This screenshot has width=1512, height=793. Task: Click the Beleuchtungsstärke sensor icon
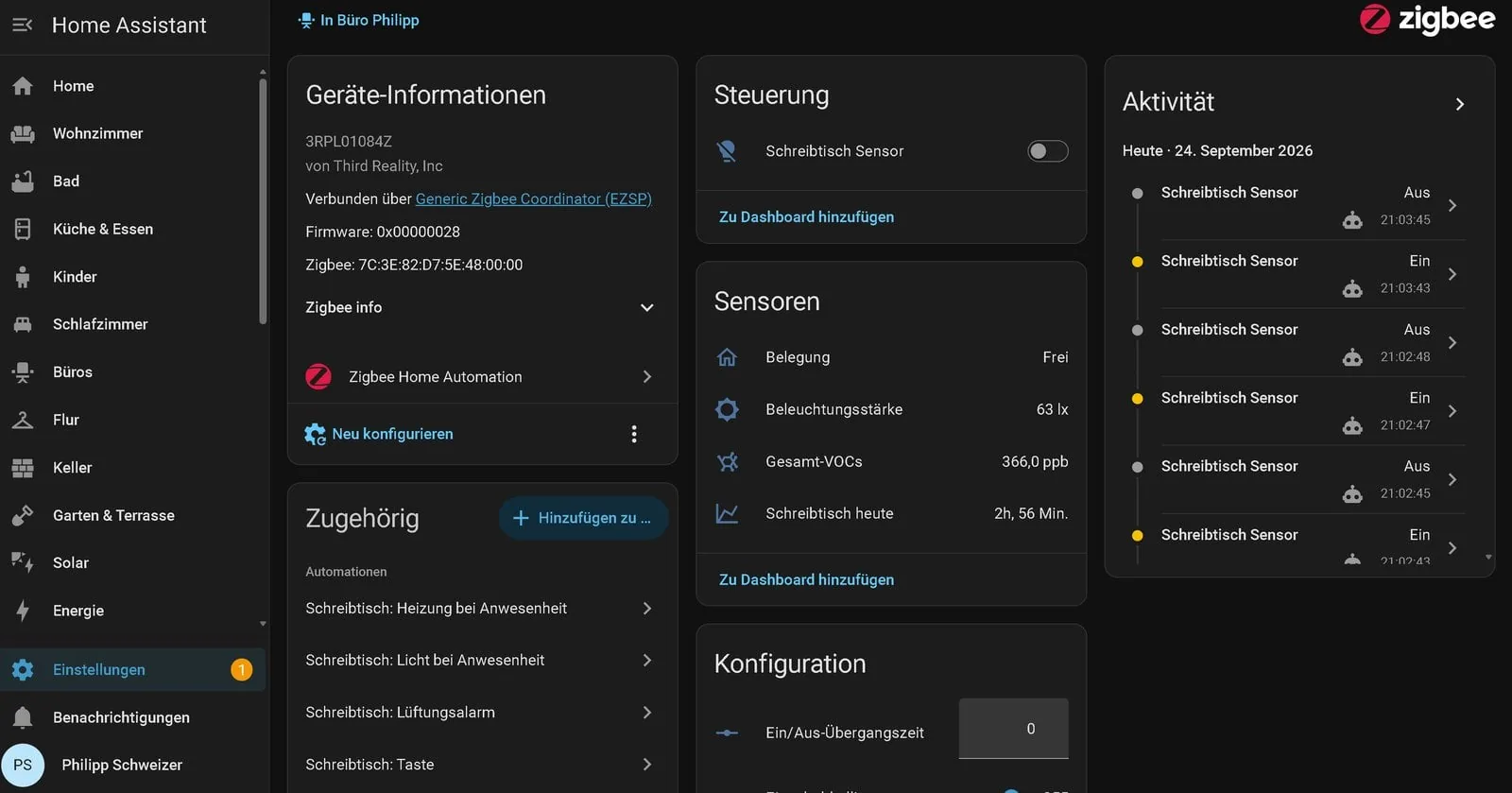[x=727, y=409]
